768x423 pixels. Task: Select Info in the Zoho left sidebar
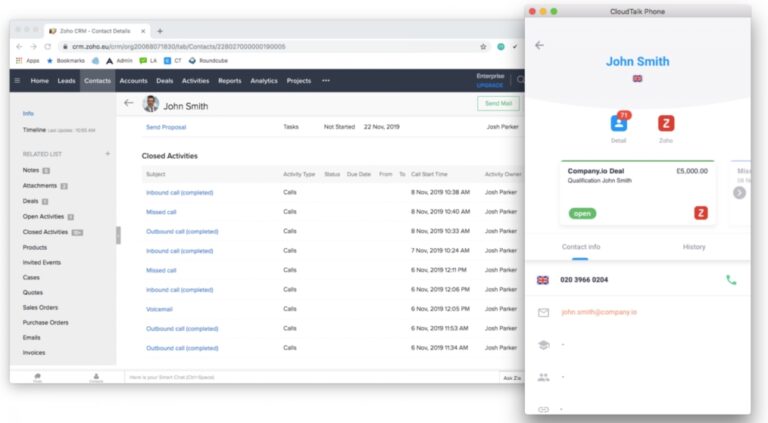point(28,114)
